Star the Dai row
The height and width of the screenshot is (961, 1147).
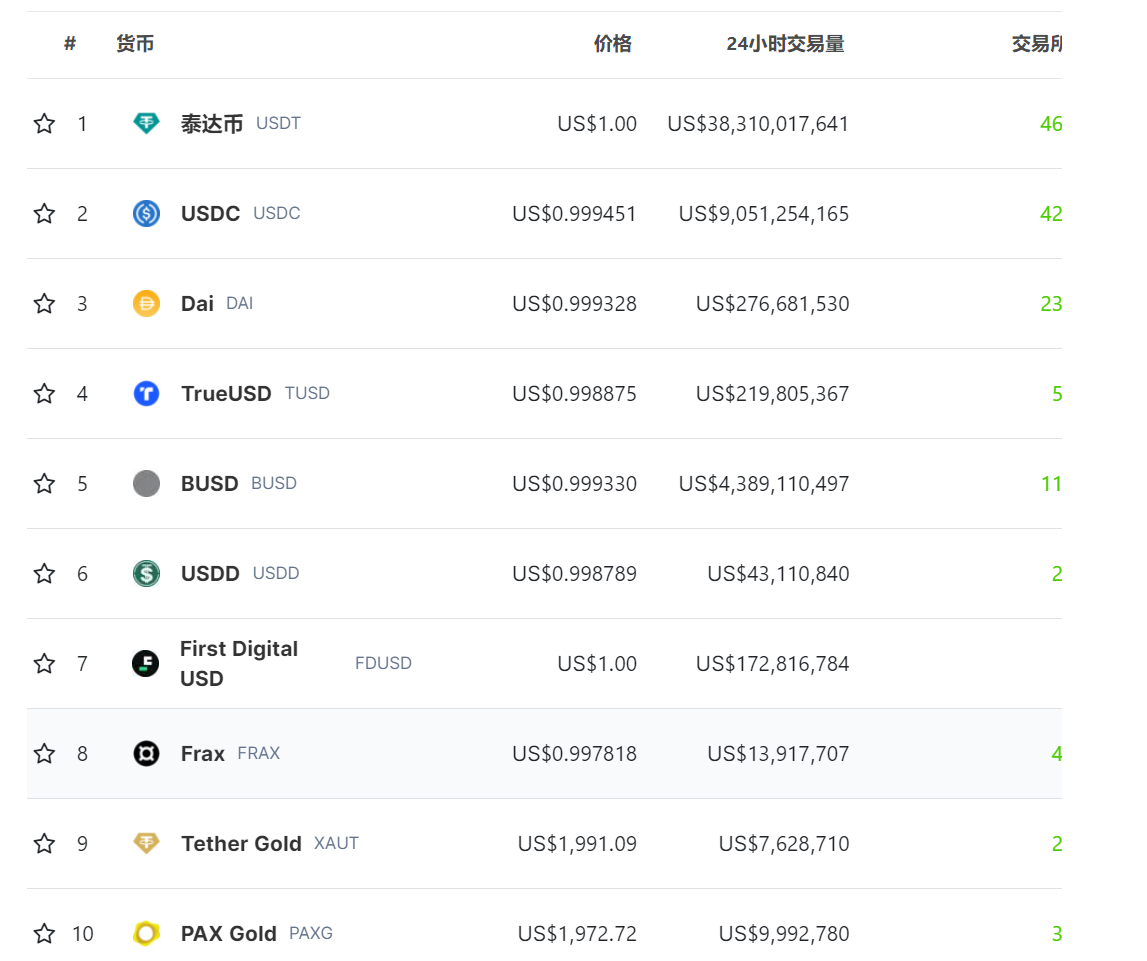pos(45,304)
